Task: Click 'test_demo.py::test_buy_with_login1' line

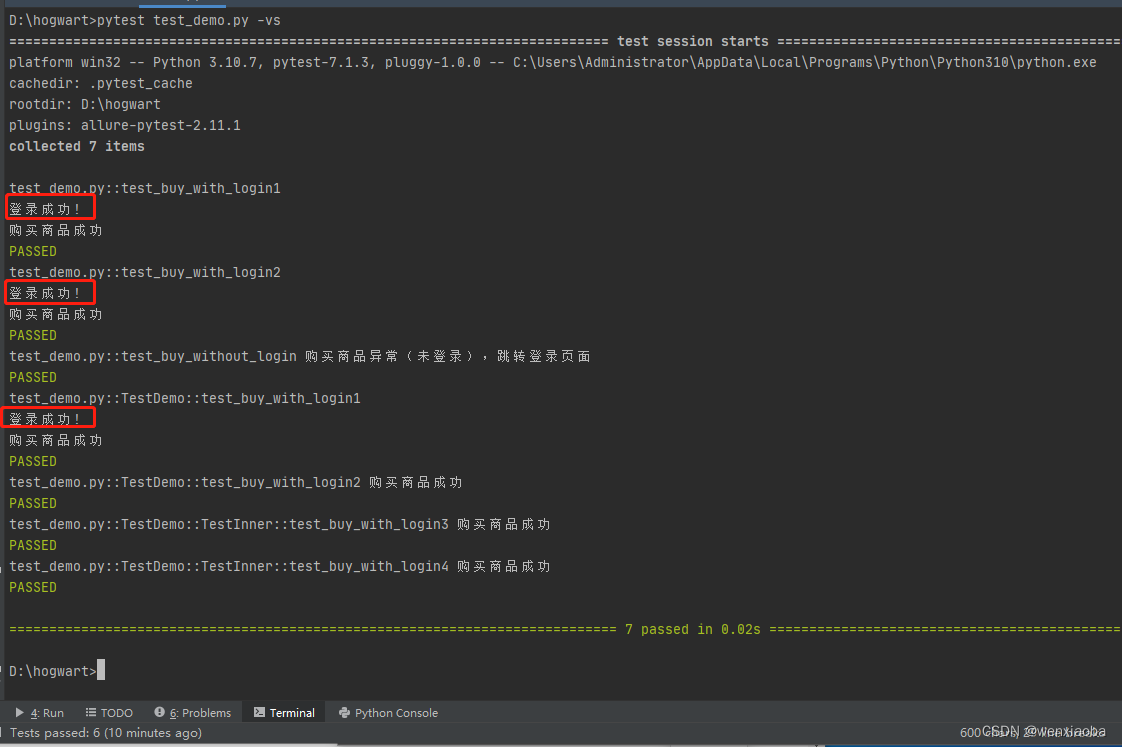Action: 145,188
